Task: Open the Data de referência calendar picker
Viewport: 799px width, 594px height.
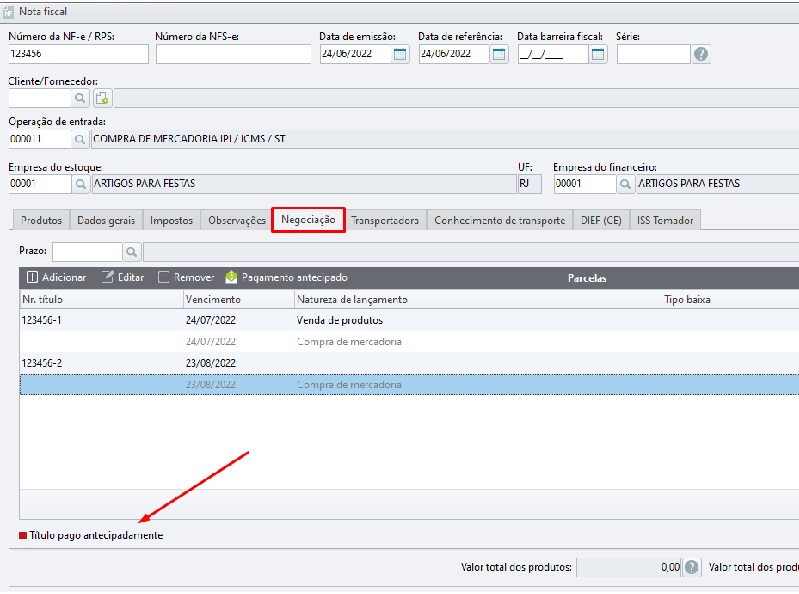Action: [499, 54]
